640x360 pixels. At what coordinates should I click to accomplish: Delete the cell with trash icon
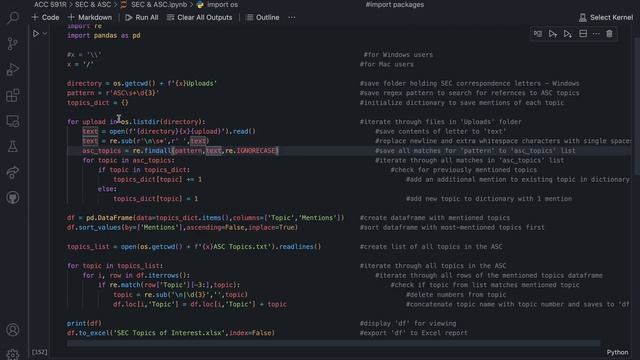(x=609, y=34)
